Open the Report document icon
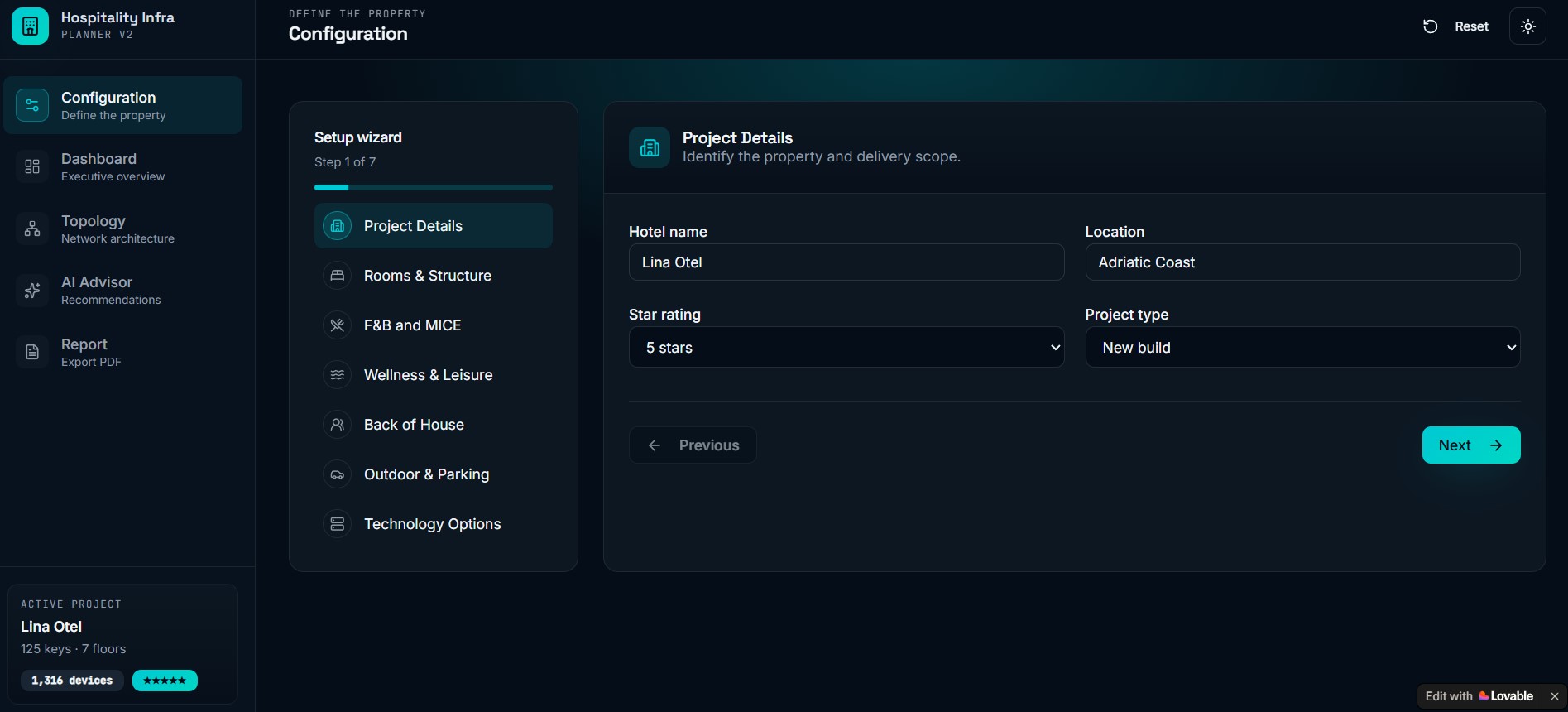This screenshot has height=712, width=1568. click(x=32, y=353)
